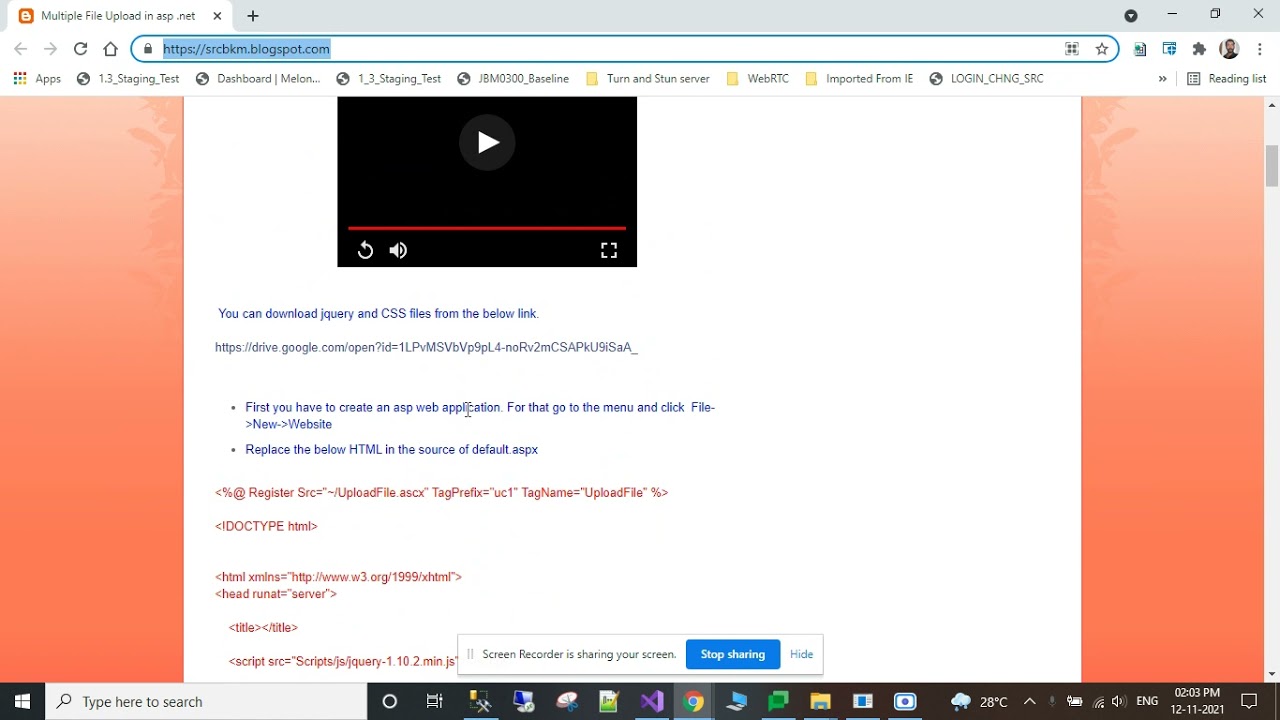Go to the browser home page

click(111, 49)
